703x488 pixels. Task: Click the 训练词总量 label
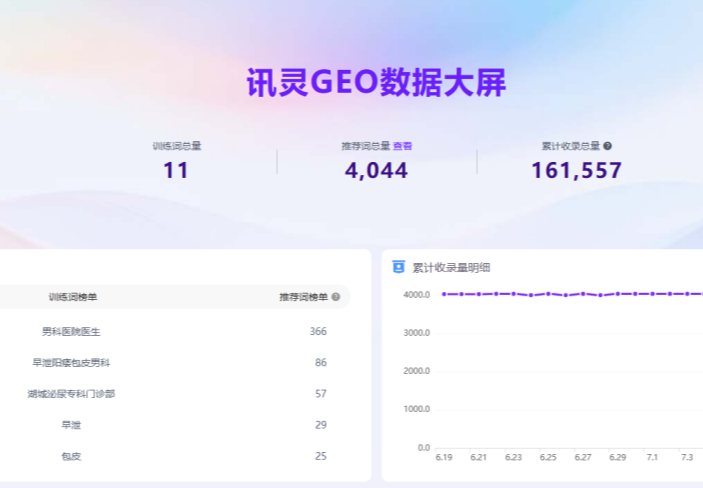tap(177, 146)
